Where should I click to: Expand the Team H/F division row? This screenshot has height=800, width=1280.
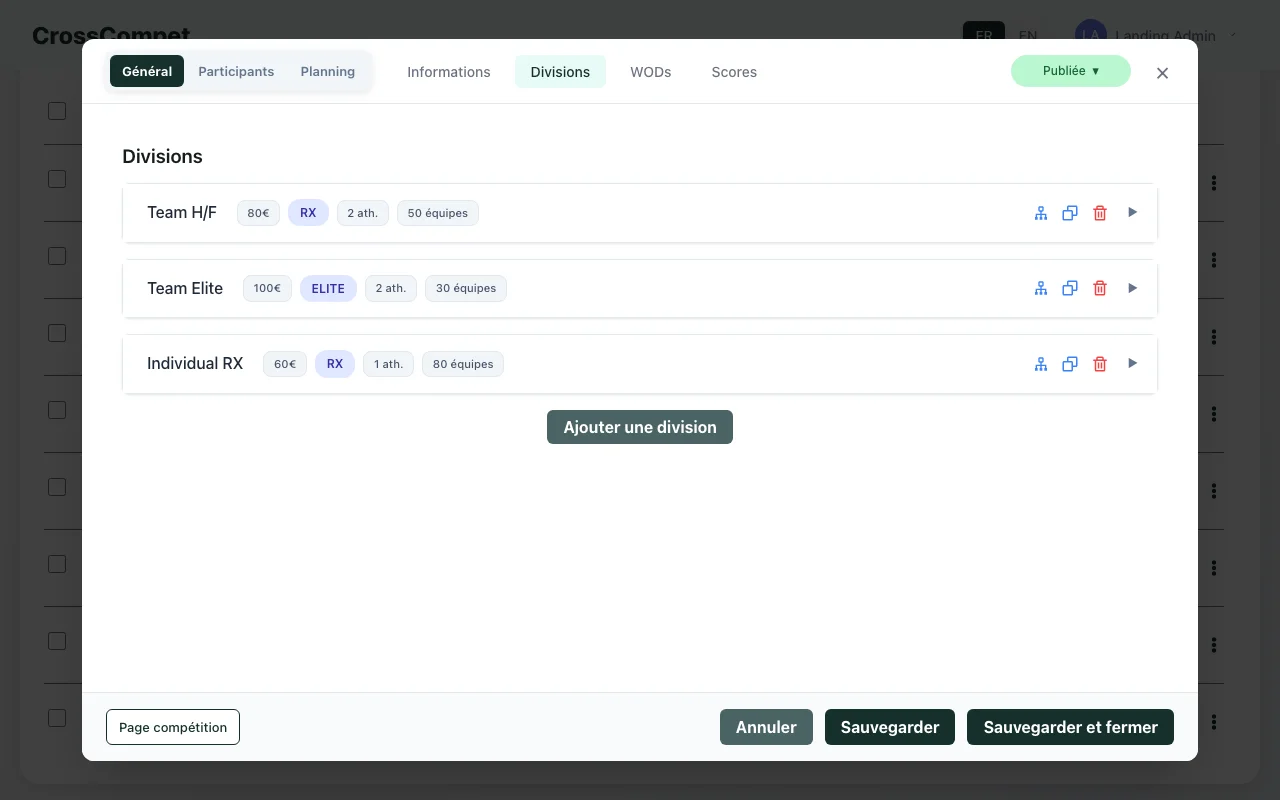coord(1133,212)
